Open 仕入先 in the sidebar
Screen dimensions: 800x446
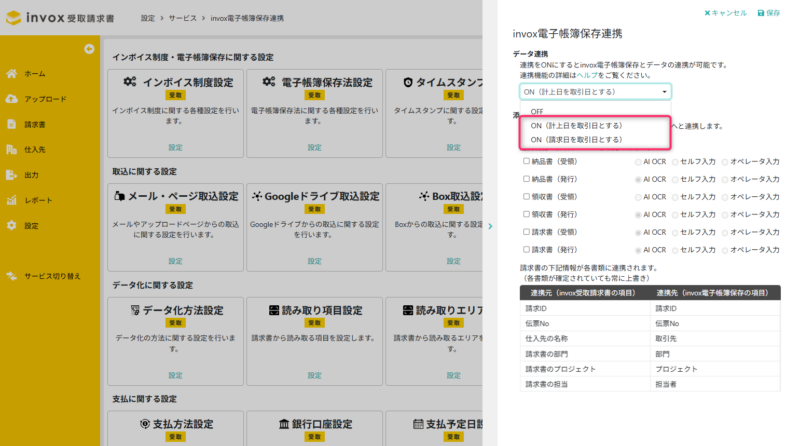point(35,150)
